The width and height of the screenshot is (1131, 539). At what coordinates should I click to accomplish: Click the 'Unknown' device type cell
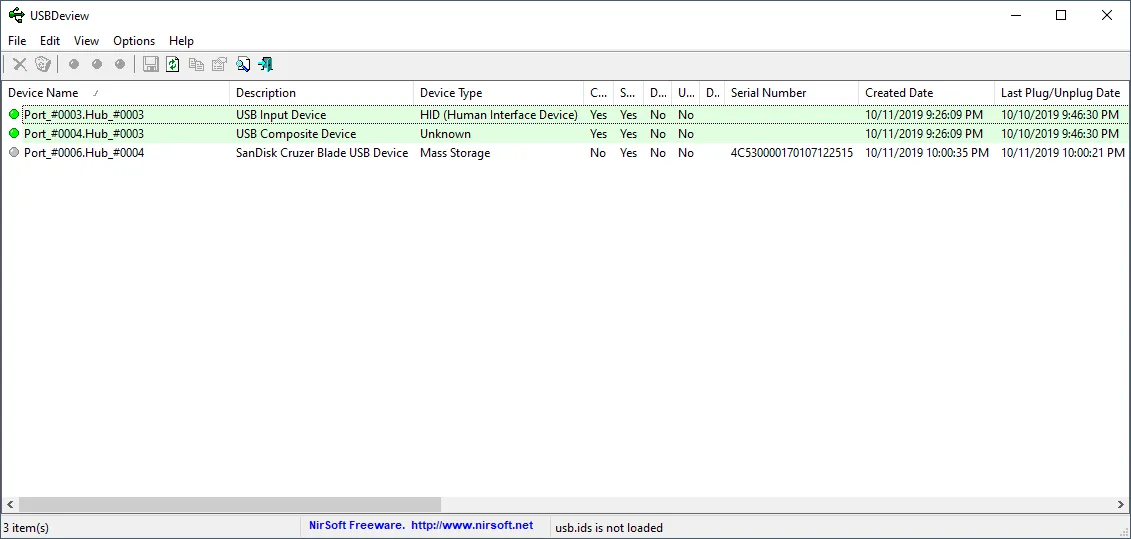point(445,133)
